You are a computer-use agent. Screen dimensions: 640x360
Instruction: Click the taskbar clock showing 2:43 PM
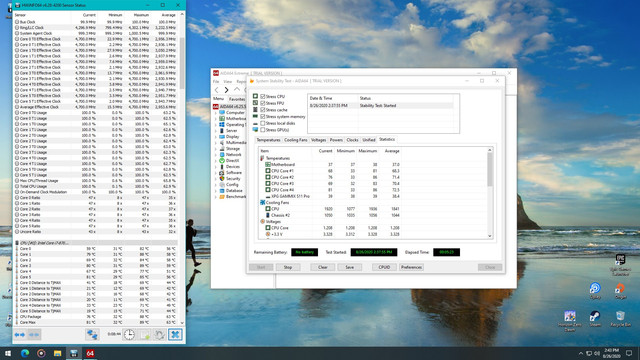point(611,353)
